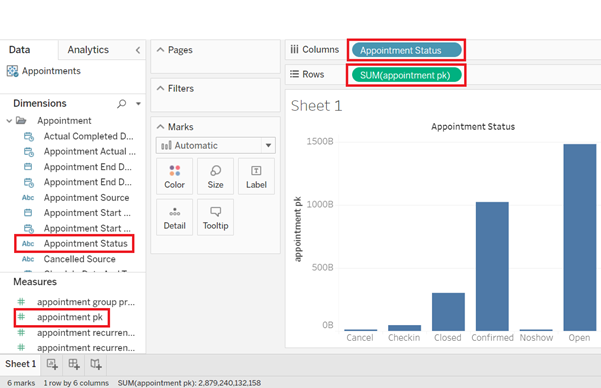The image size is (601, 388).
Task: Select the Cancelled Source dimension
Action: (x=79, y=259)
